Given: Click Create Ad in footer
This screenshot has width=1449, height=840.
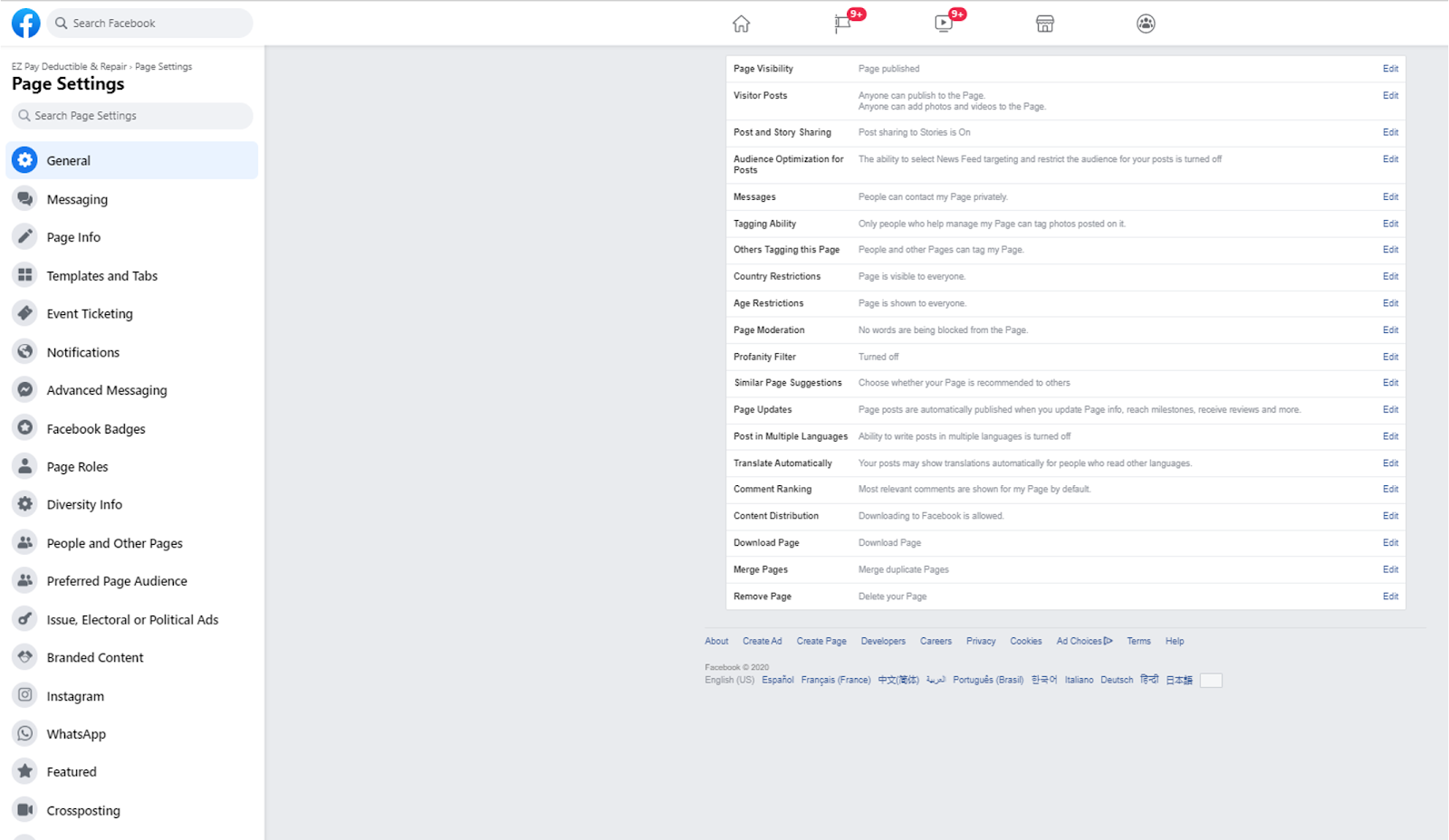Looking at the screenshot, I should pyautogui.click(x=762, y=641).
